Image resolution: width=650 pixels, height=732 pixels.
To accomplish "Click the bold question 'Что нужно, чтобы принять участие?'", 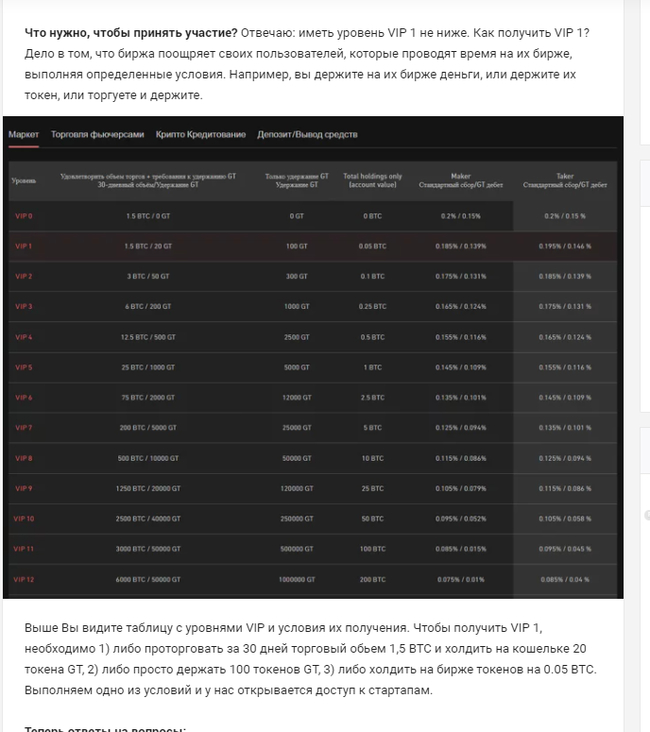I will pos(130,31).
